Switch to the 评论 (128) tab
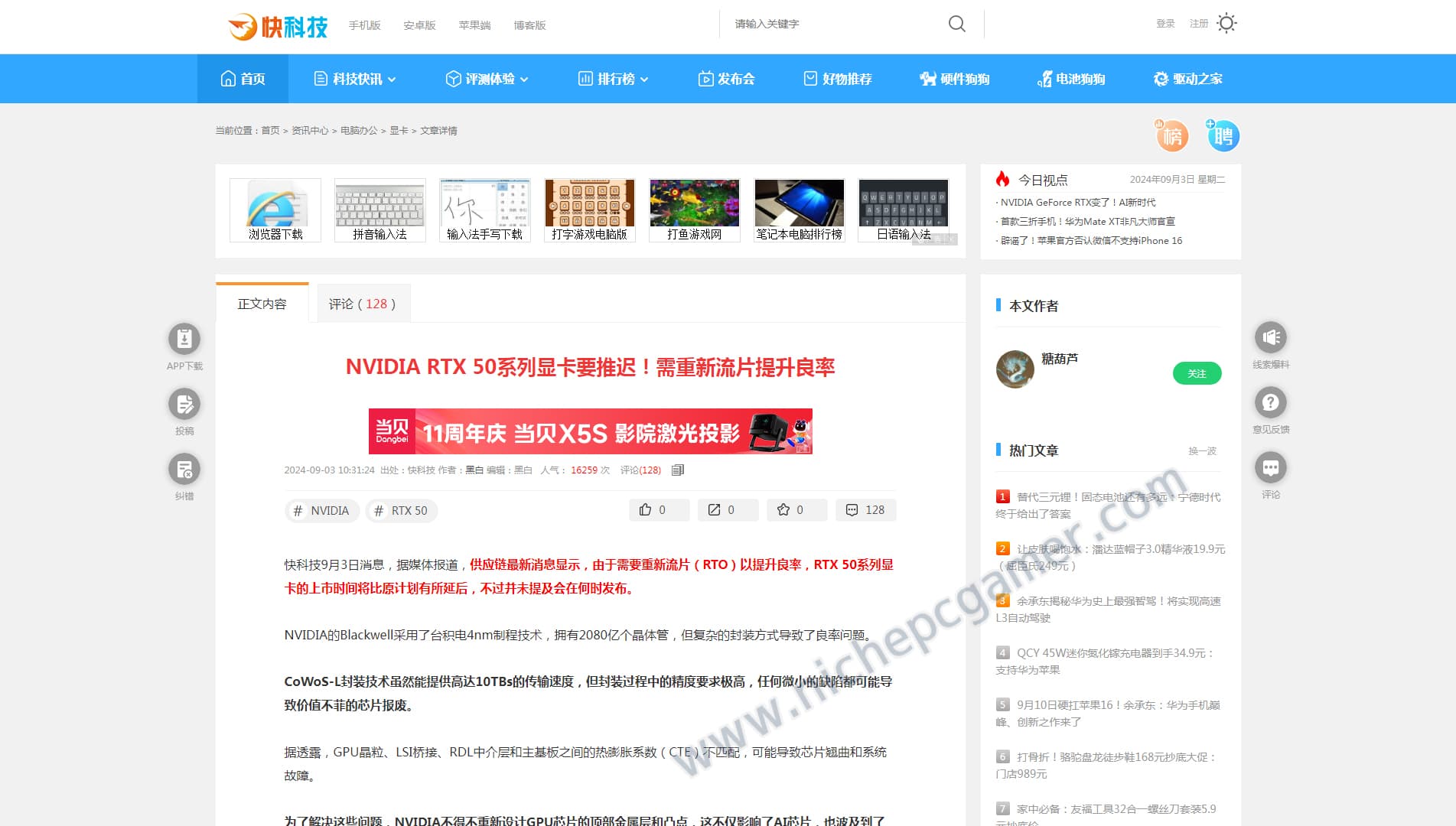The width and height of the screenshot is (1456, 826). [363, 304]
